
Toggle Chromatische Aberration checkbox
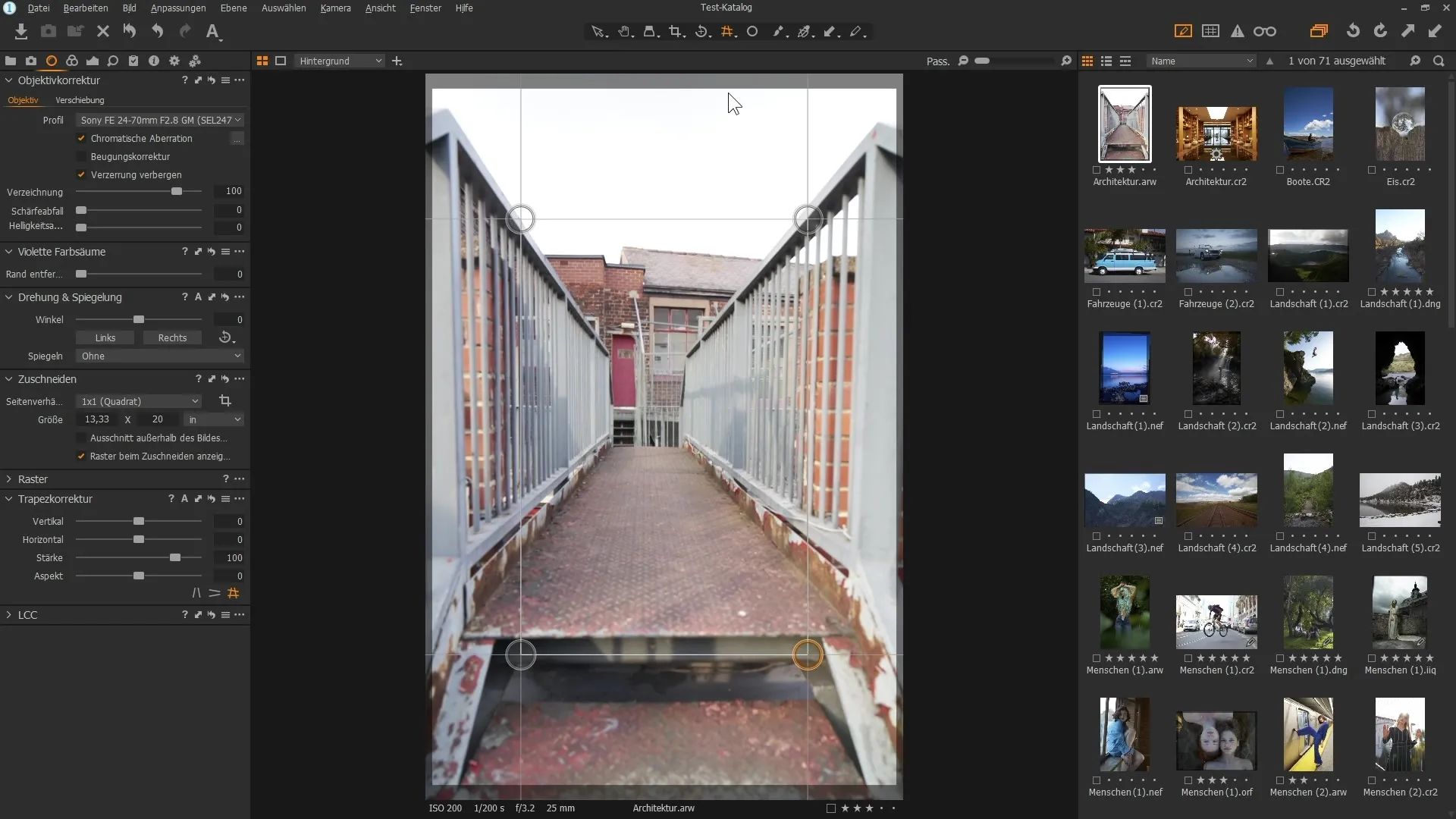pos(81,138)
